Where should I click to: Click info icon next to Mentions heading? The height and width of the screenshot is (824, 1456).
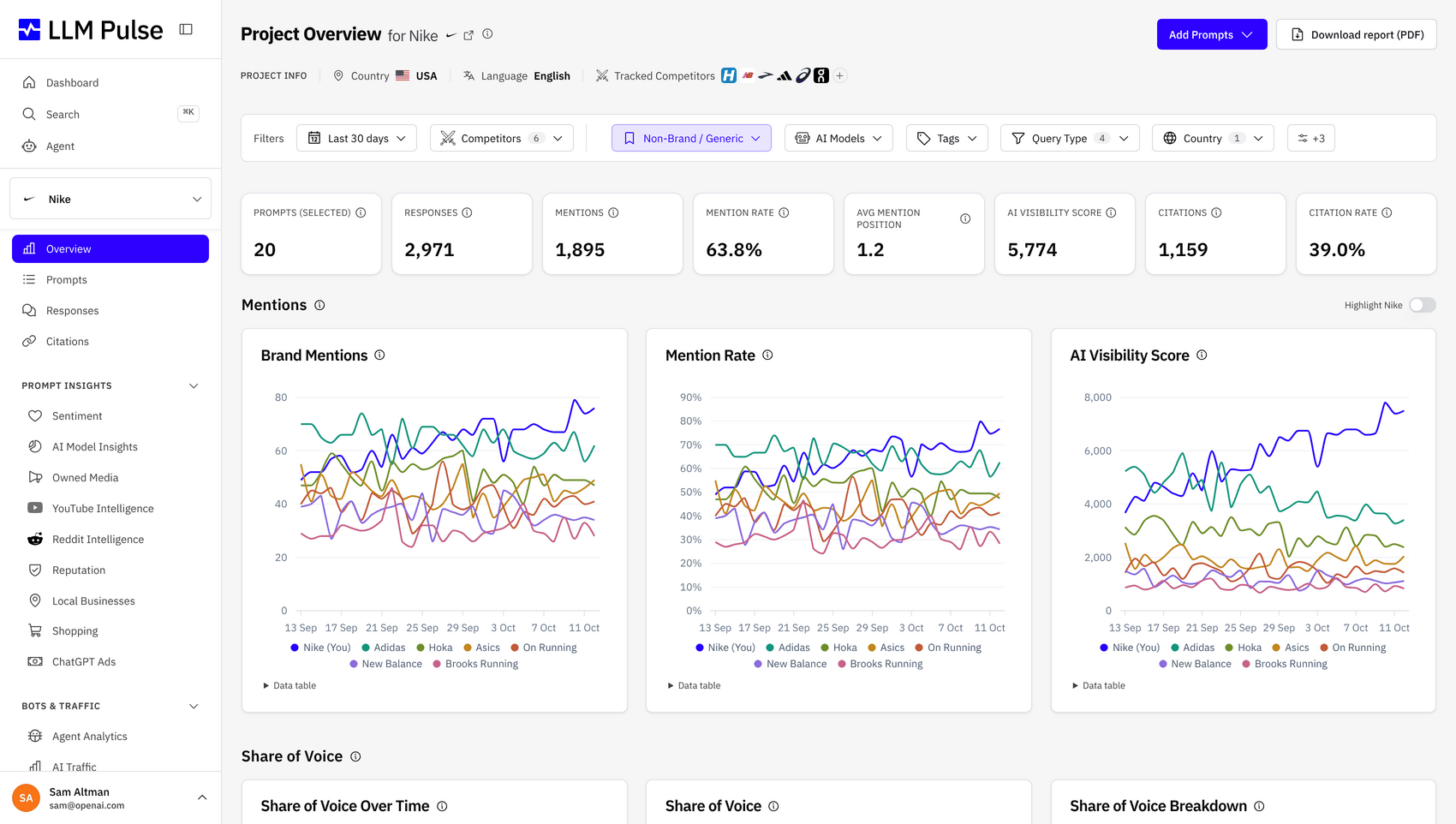coord(319,305)
